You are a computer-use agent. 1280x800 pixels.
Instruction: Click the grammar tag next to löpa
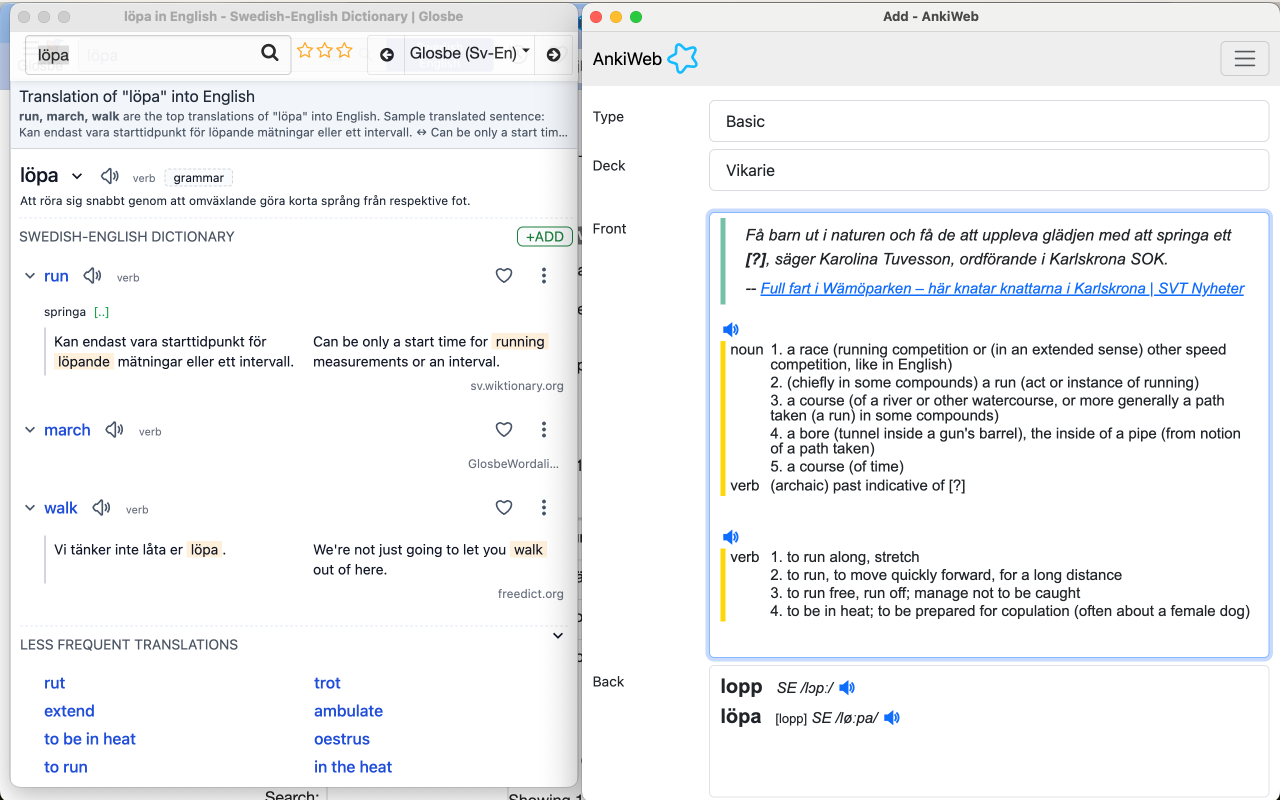(x=198, y=178)
